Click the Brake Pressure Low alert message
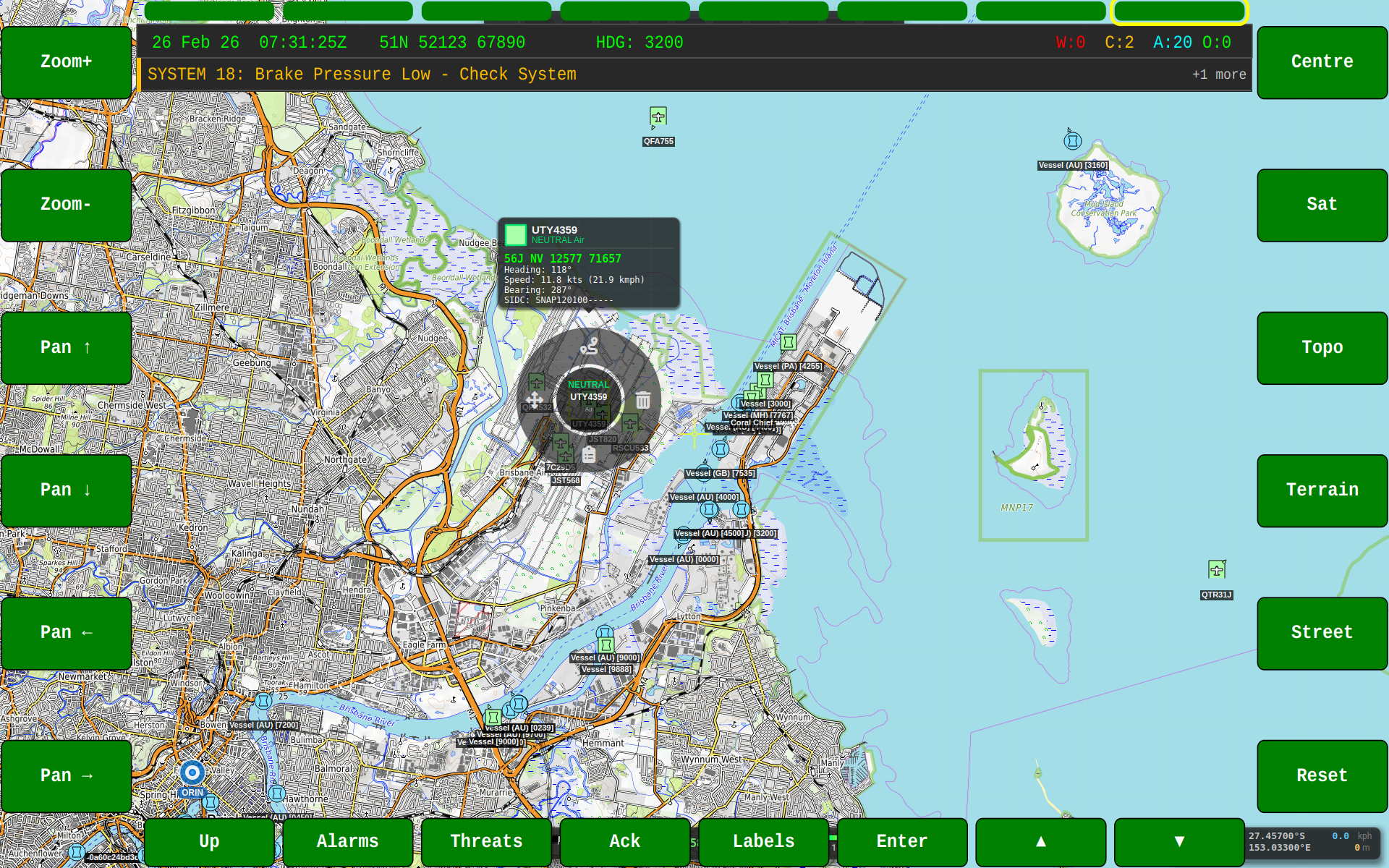Screen dimensions: 1389x868 (x=362, y=74)
